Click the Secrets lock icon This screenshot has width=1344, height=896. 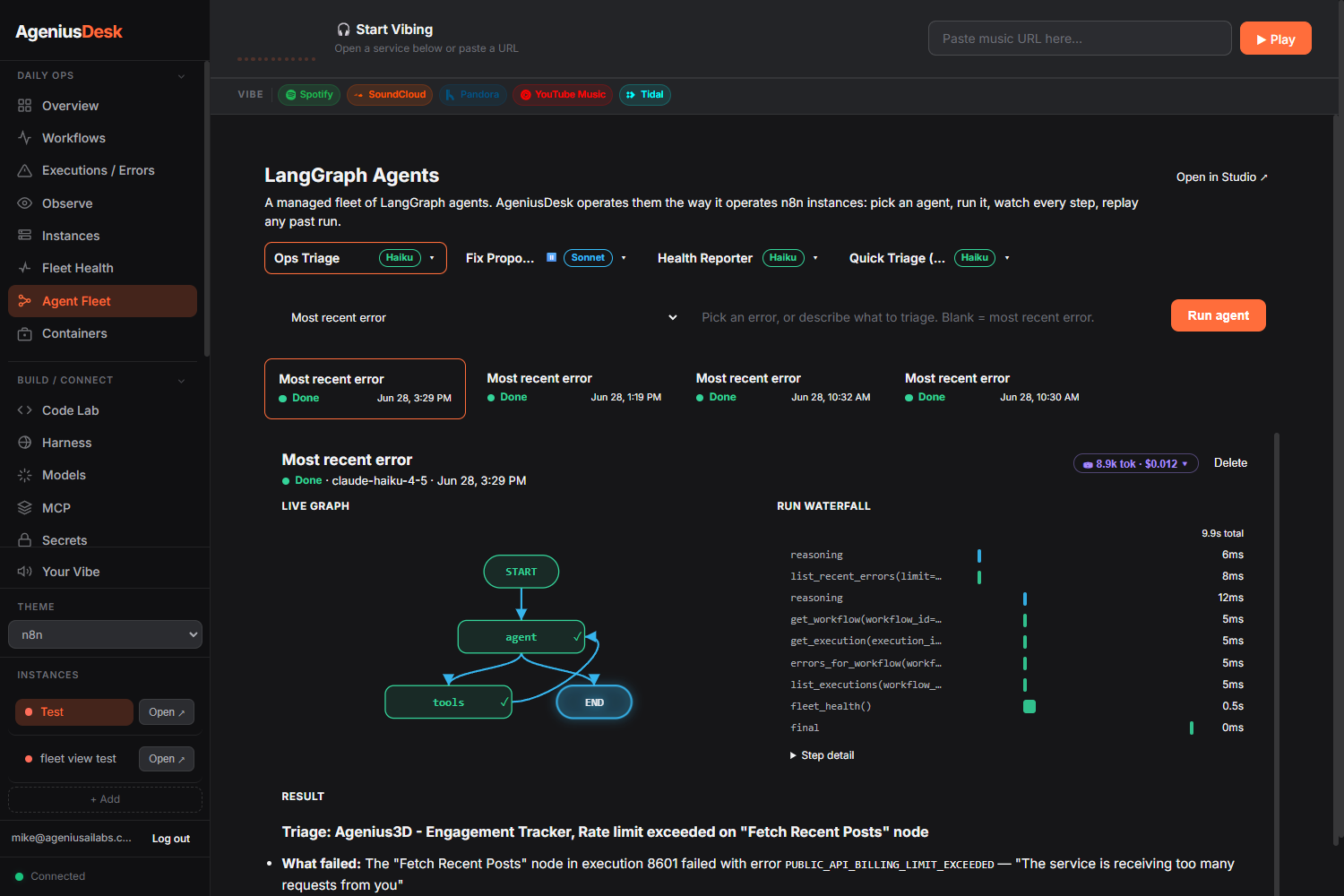24,540
